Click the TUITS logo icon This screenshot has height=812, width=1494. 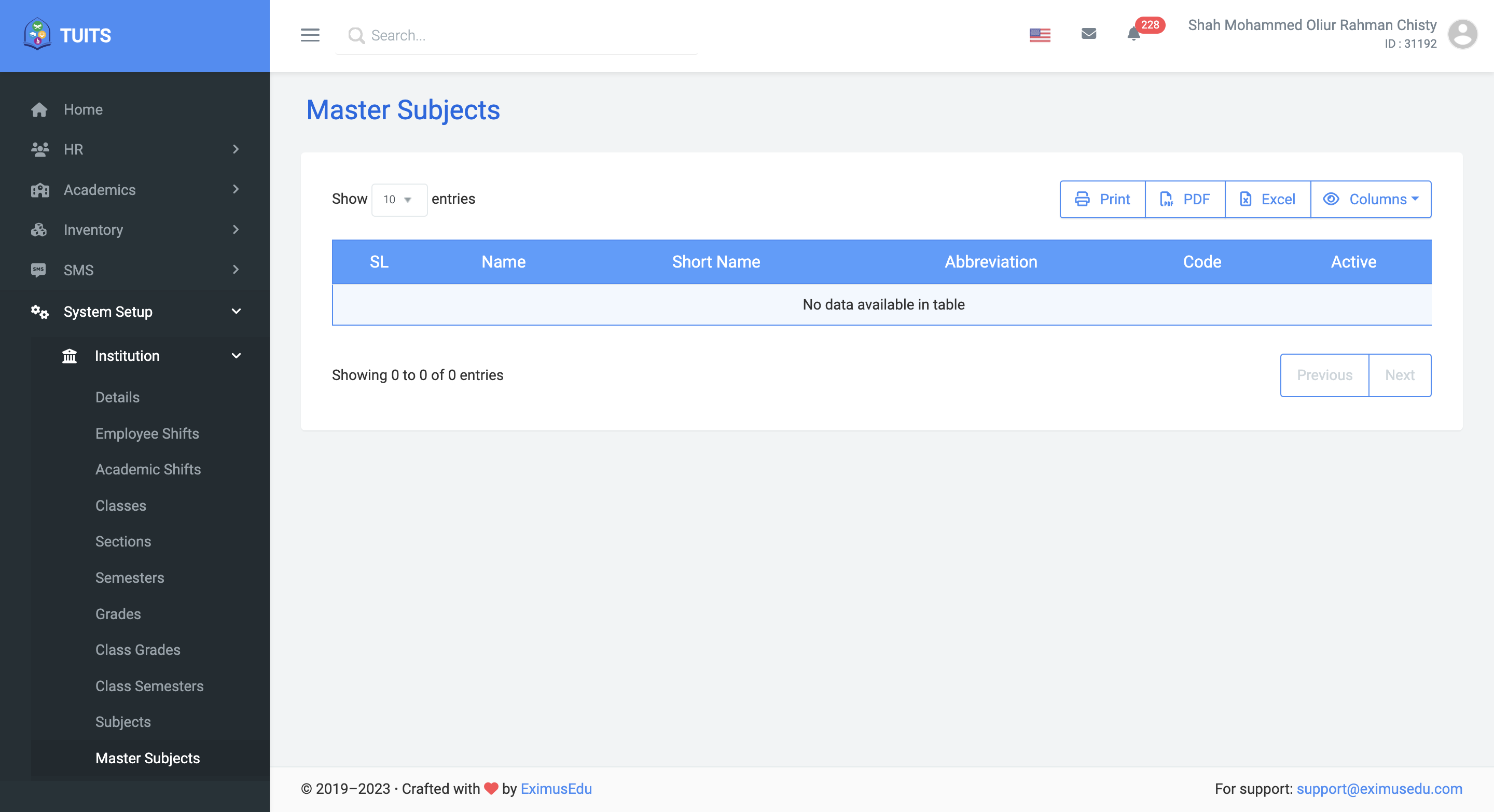click(37, 34)
